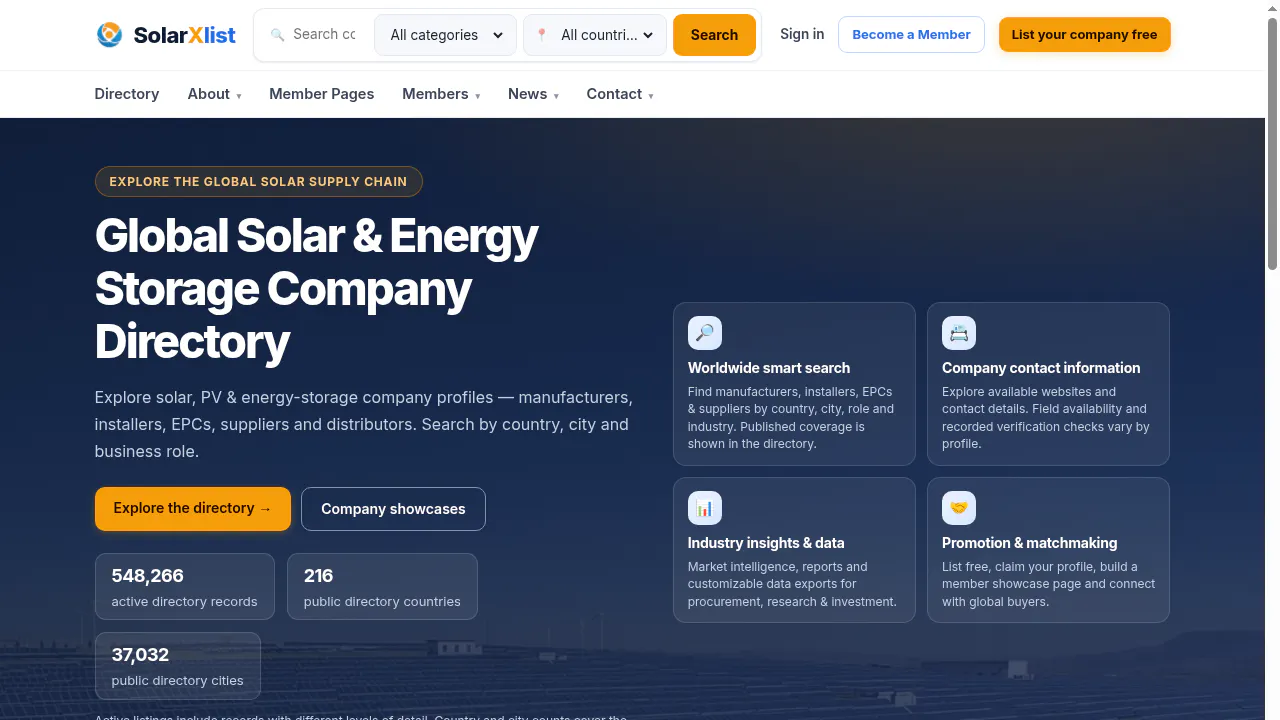Click the Industry insights chart icon
Image resolution: width=1280 pixels, height=720 pixels.
pyautogui.click(x=705, y=508)
